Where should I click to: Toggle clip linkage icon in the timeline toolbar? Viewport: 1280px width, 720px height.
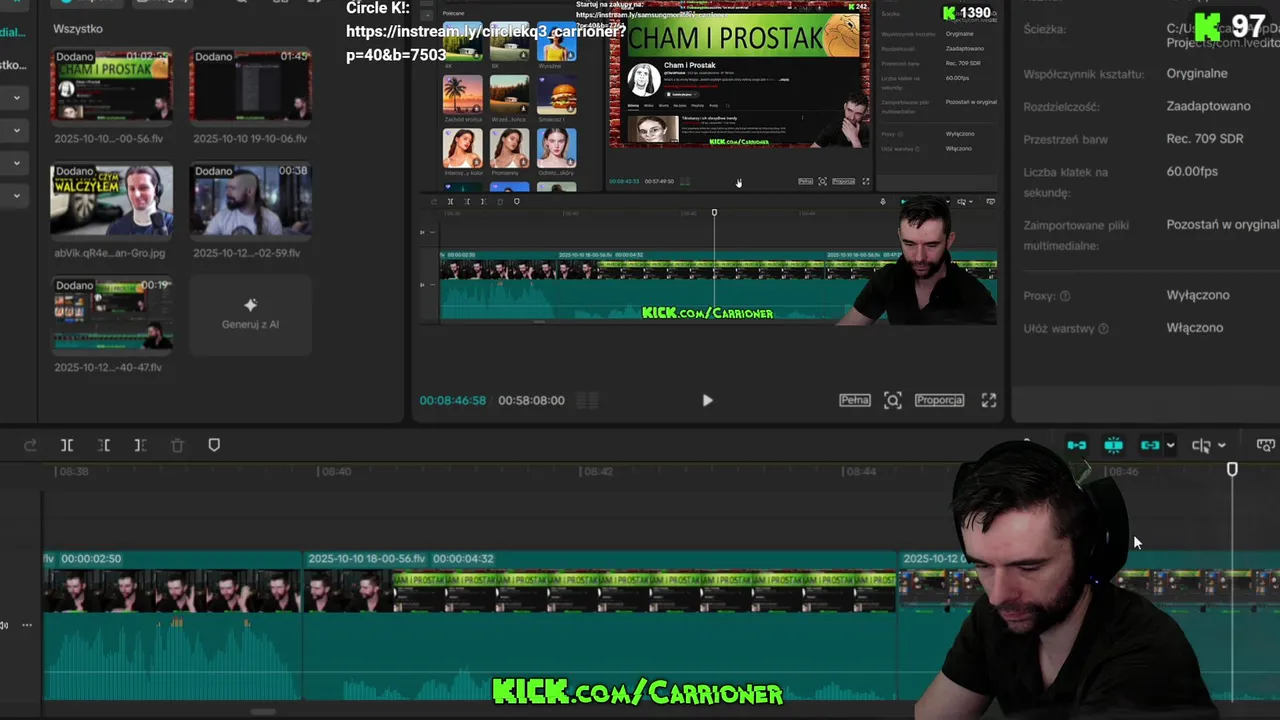click(x=1149, y=445)
